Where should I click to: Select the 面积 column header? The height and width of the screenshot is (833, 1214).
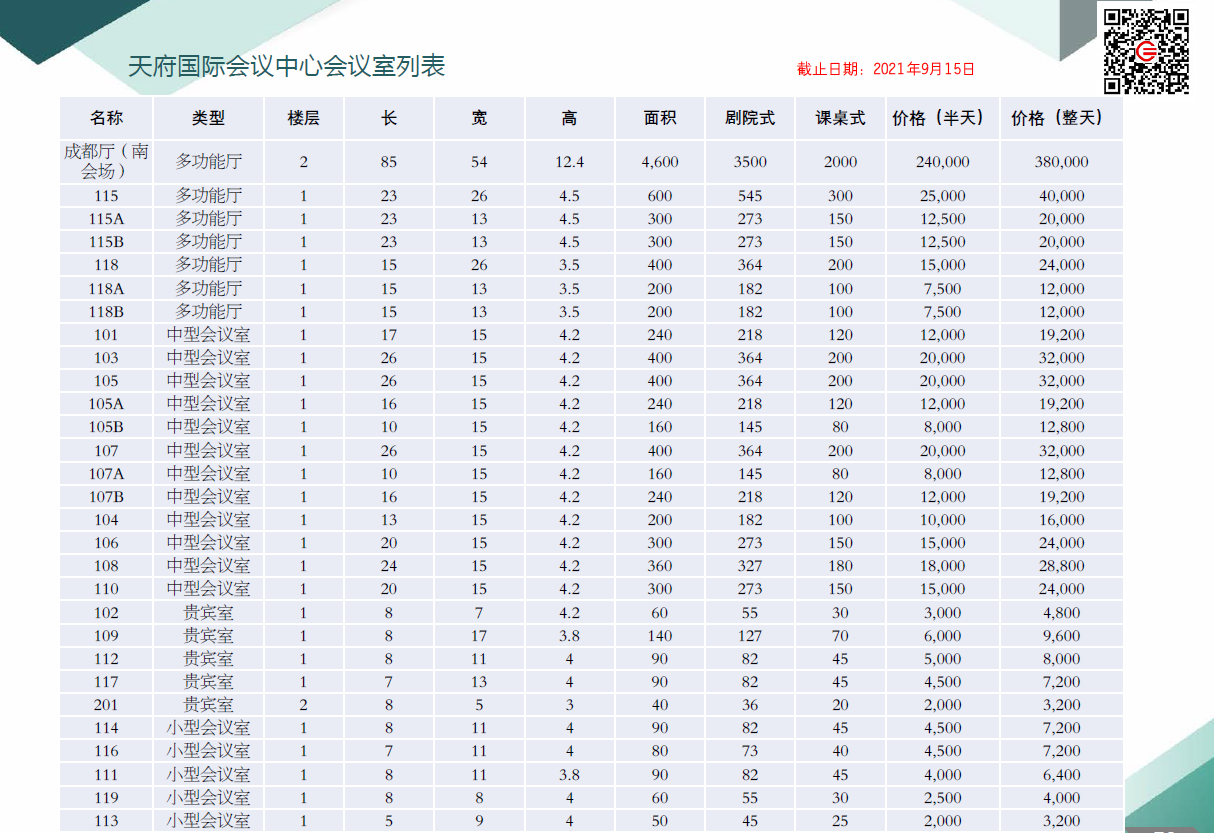(x=660, y=118)
